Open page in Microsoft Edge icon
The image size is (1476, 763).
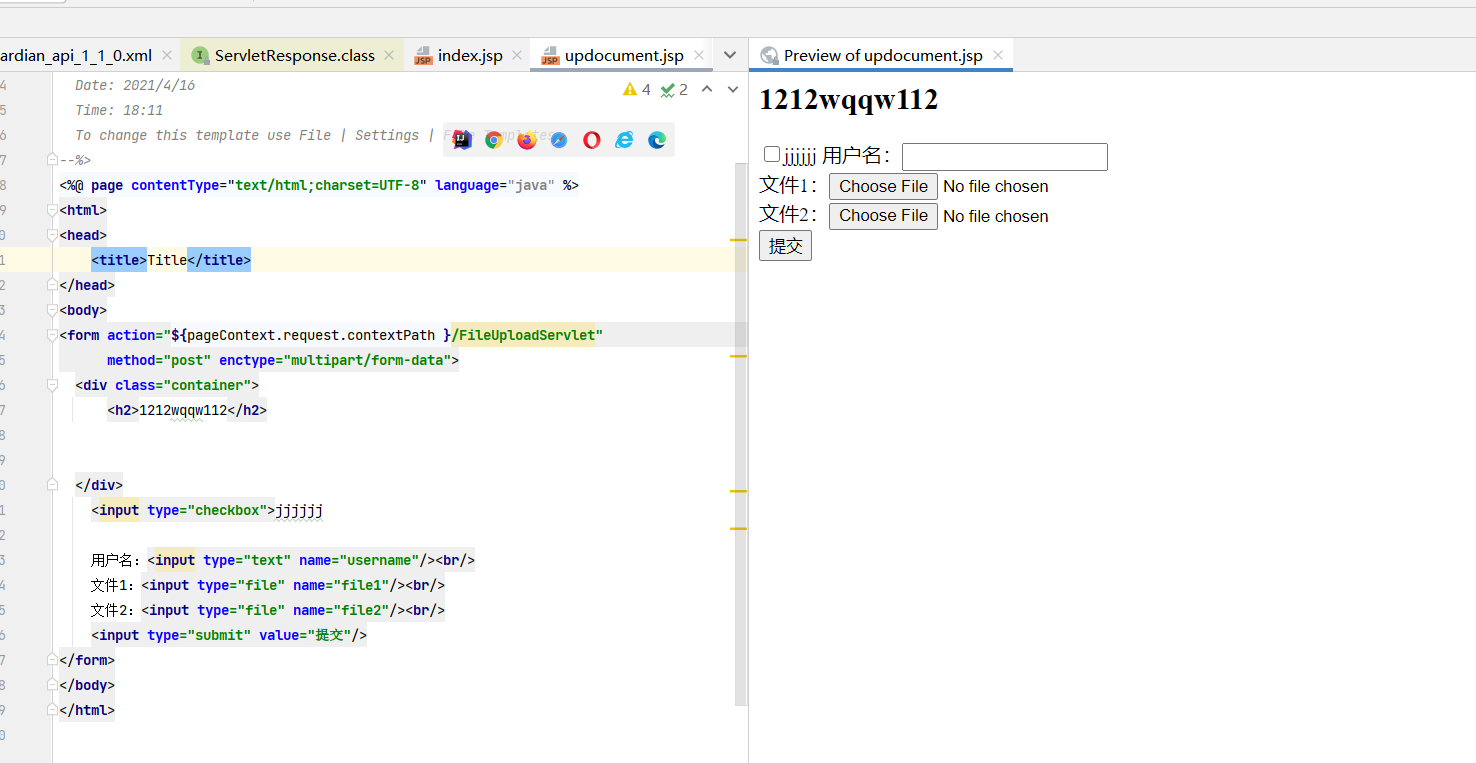tap(657, 140)
